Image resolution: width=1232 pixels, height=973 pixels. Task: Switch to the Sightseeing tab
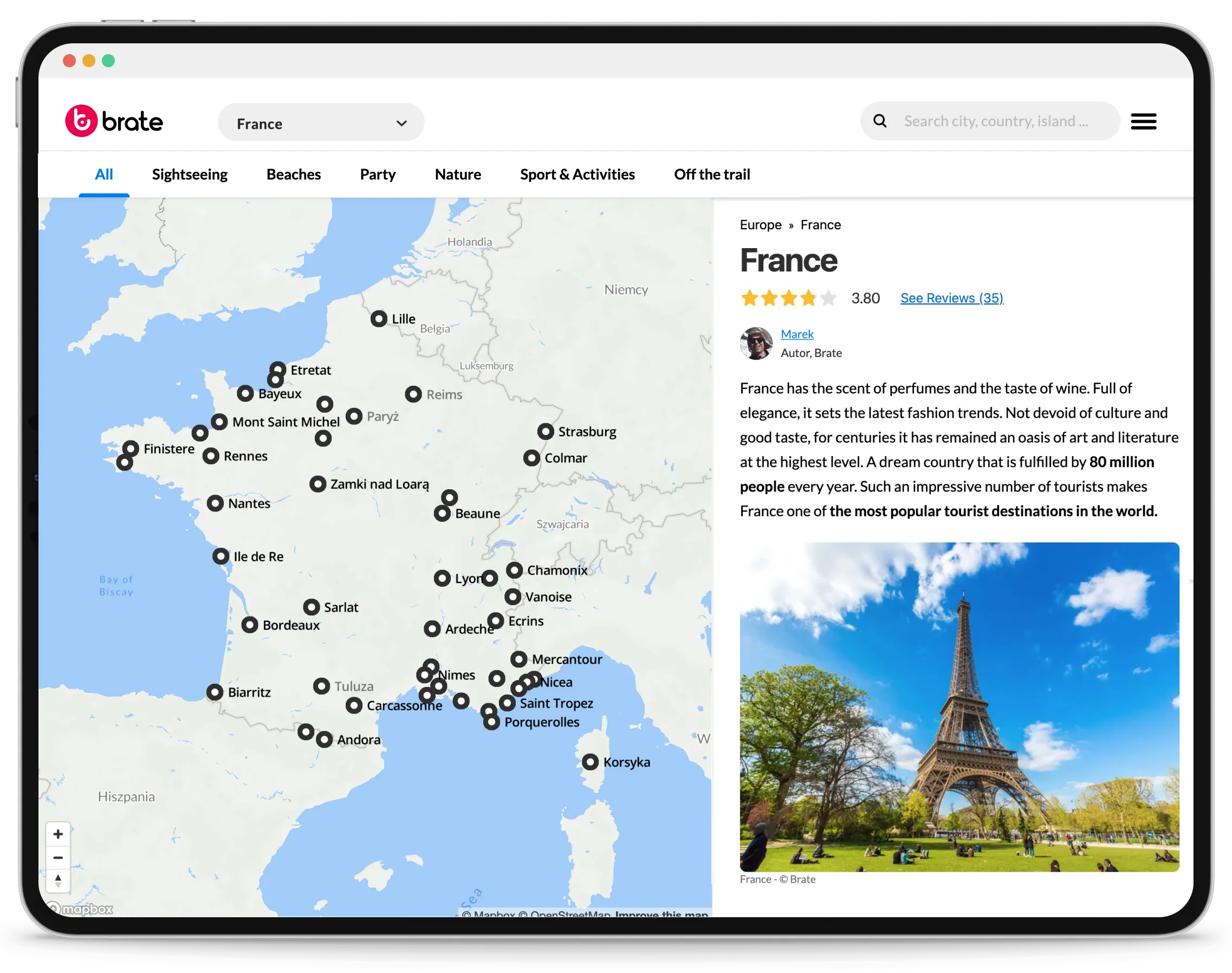click(190, 174)
